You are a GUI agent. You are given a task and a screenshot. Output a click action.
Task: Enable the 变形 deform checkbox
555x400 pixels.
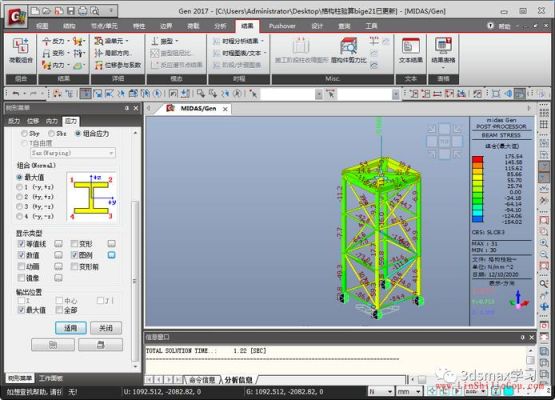click(74, 244)
